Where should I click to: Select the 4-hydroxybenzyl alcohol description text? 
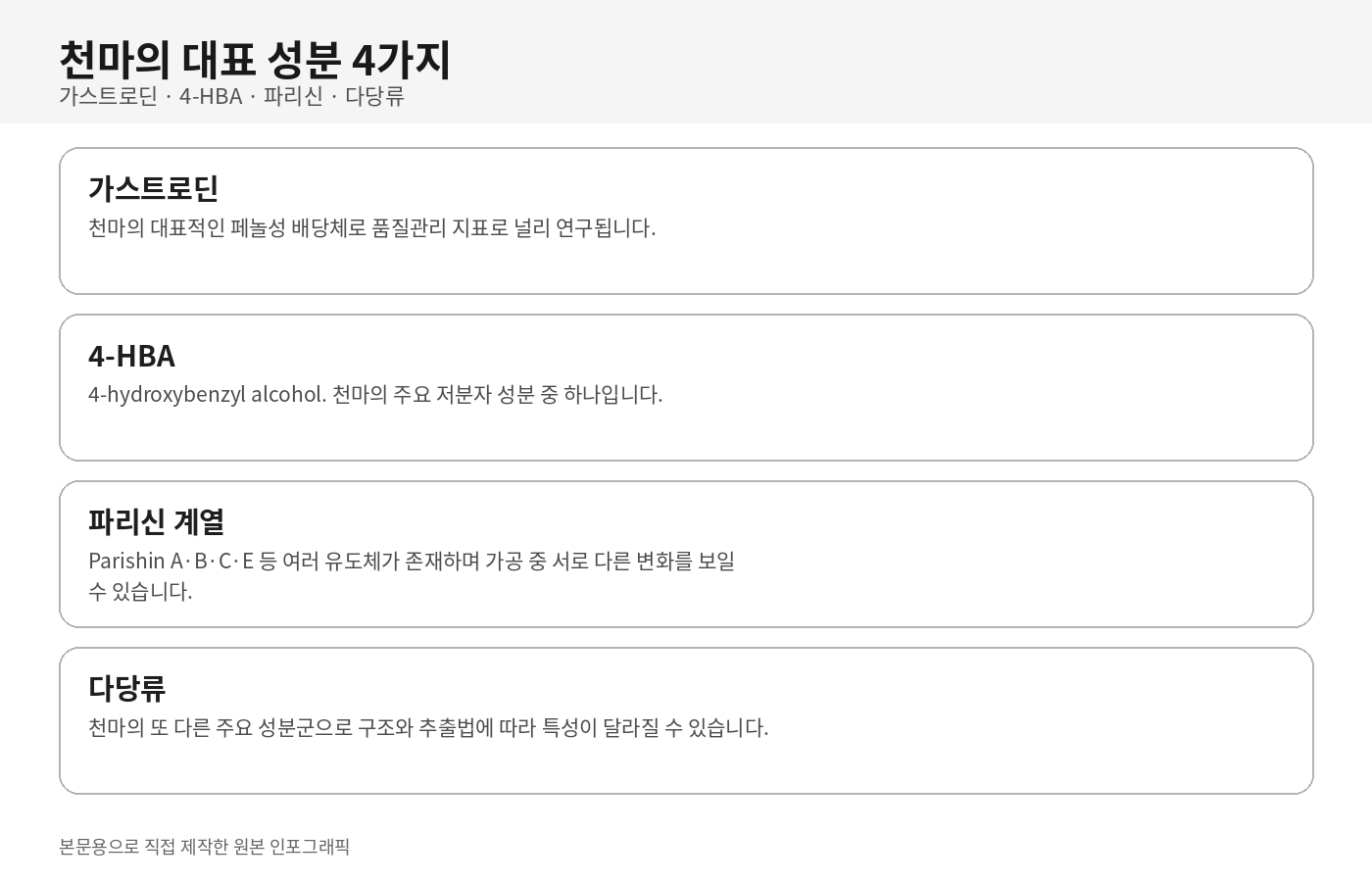point(375,394)
